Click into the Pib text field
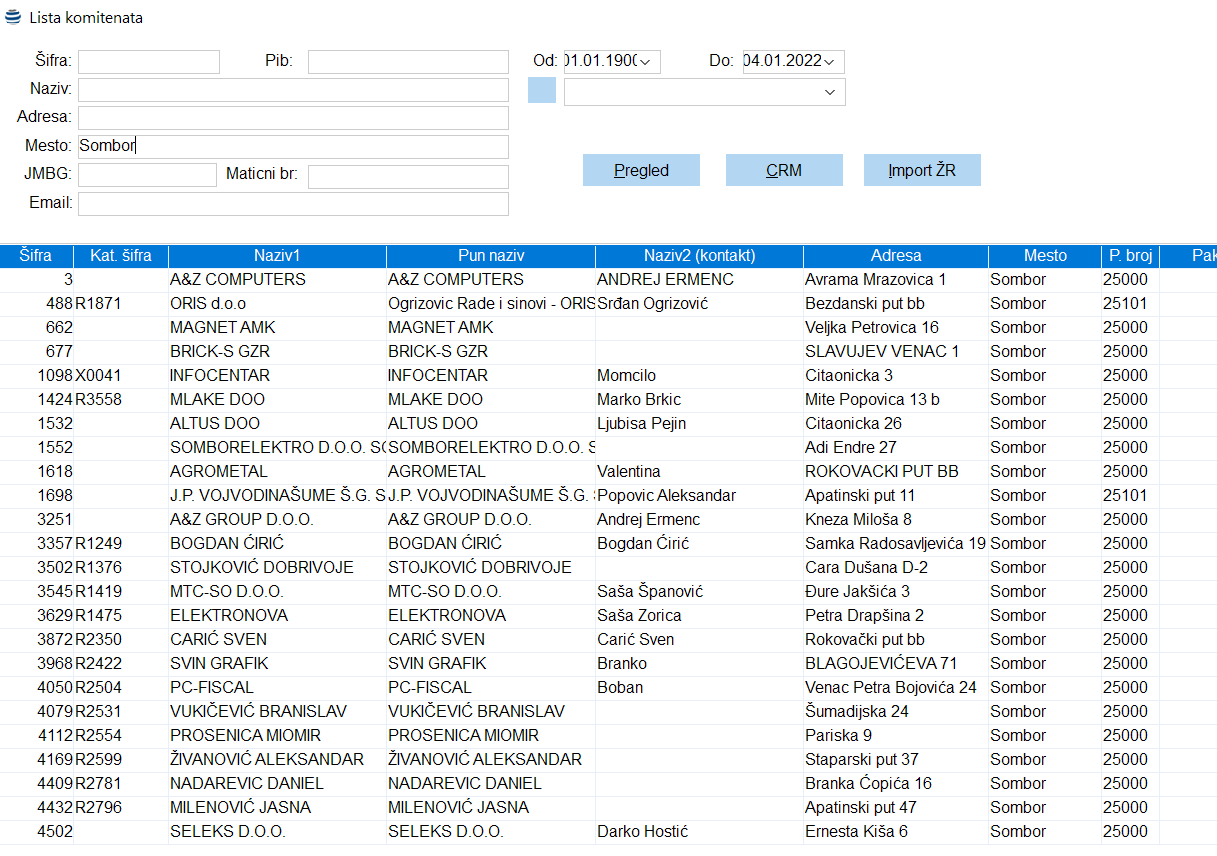The height and width of the screenshot is (856, 1217). pyautogui.click(x=408, y=62)
